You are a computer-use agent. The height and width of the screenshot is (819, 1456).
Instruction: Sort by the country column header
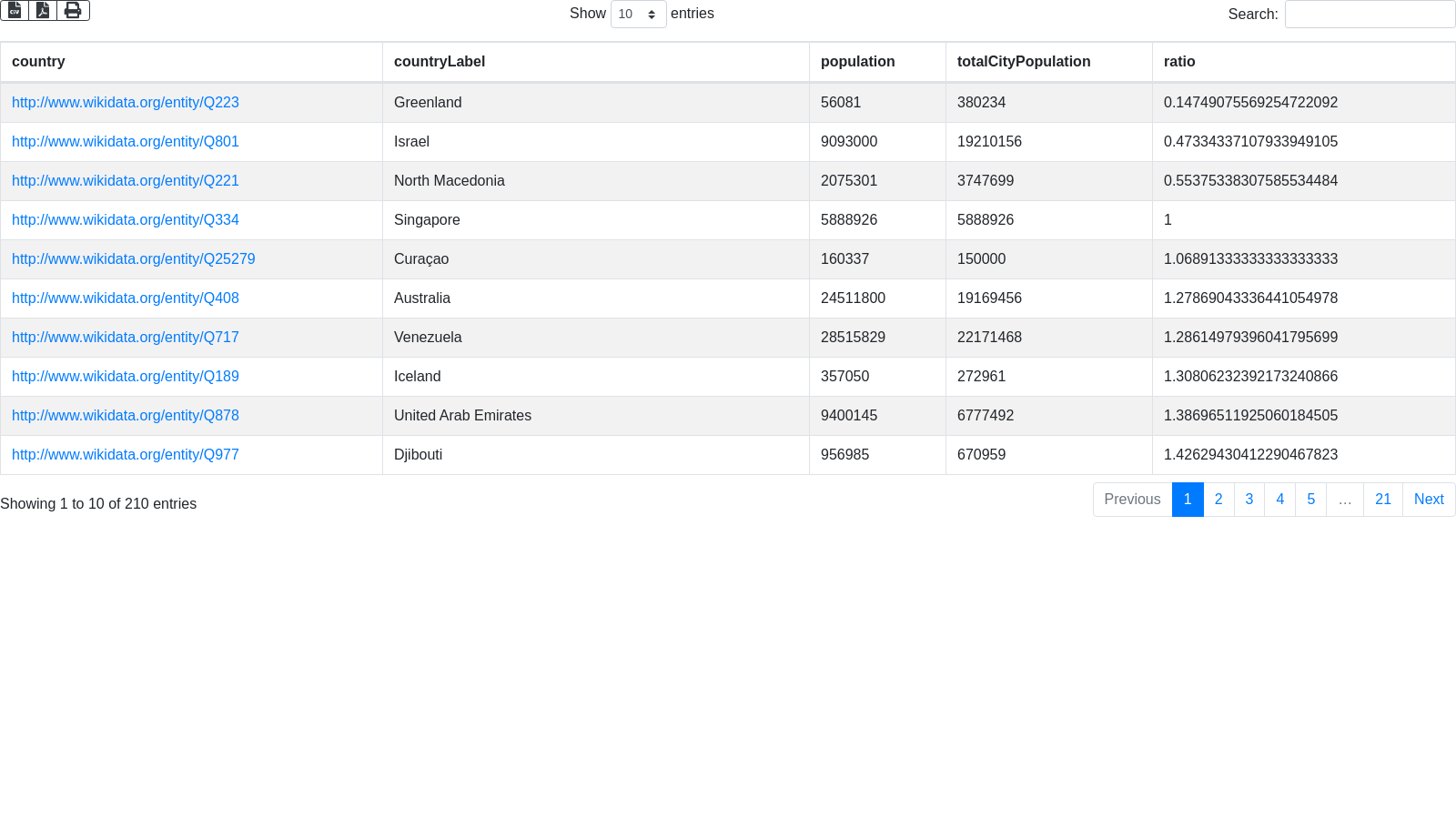38,62
